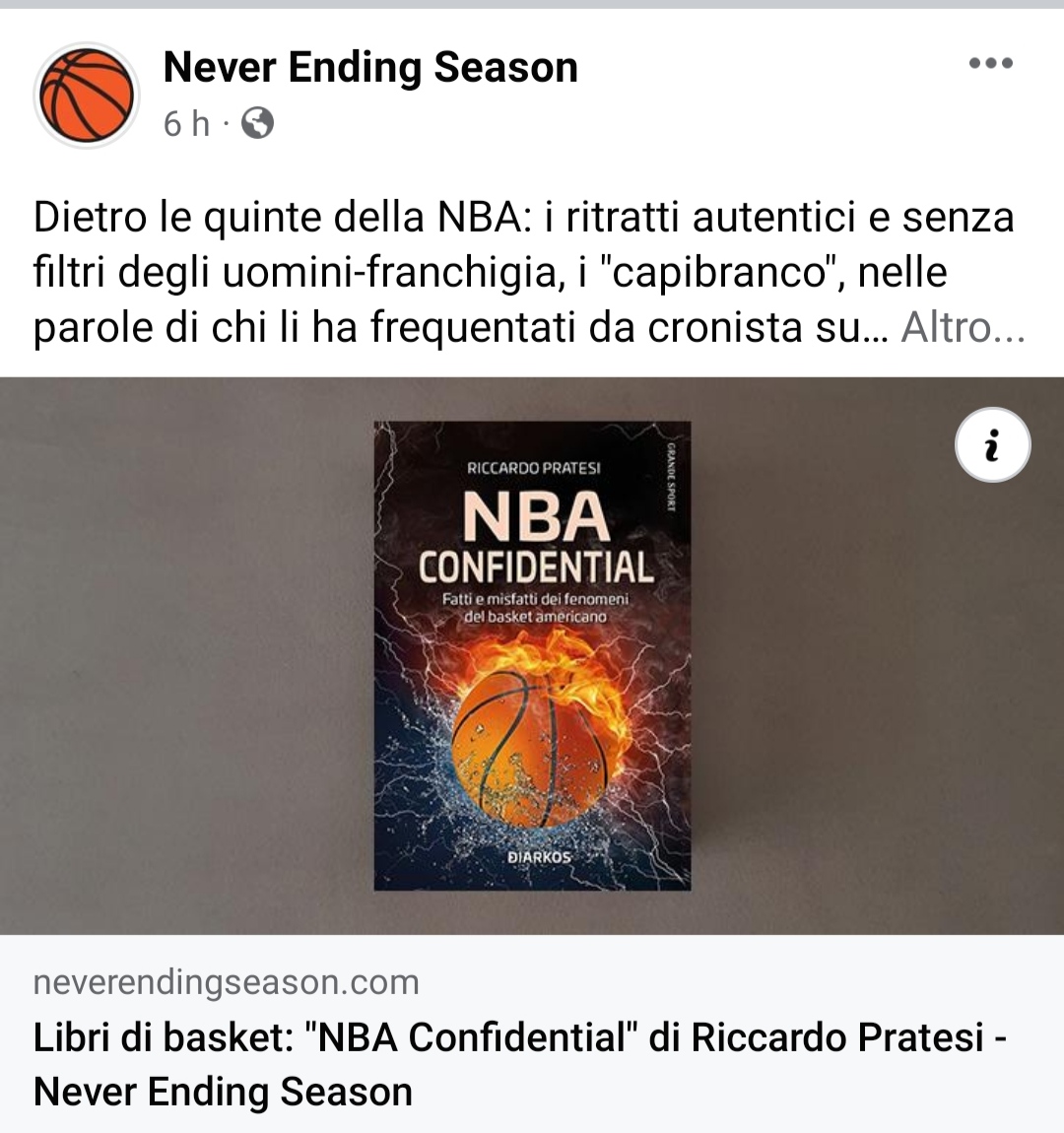The image size is (1064, 1133).
Task: Open the NBA Confidential book cover image
Action: coord(532,655)
